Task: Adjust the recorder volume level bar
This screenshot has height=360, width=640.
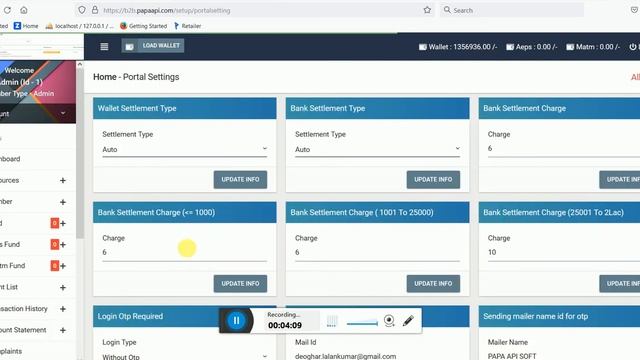Action: click(362, 323)
